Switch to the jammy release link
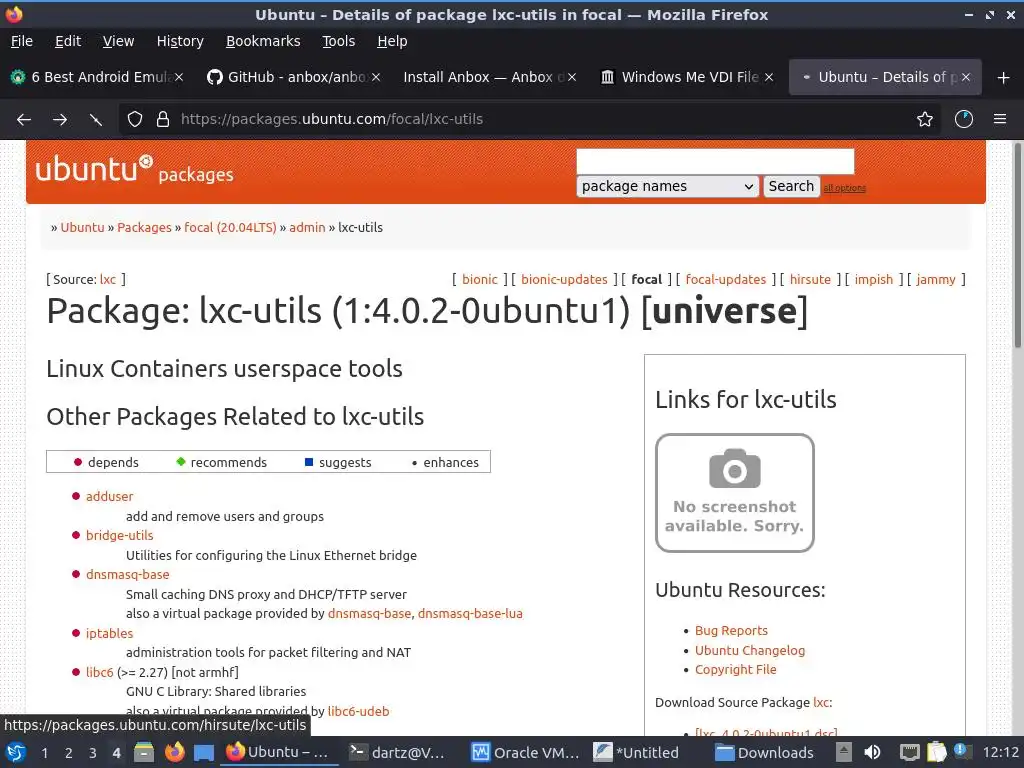Viewport: 1024px width, 768px height. coord(936,280)
